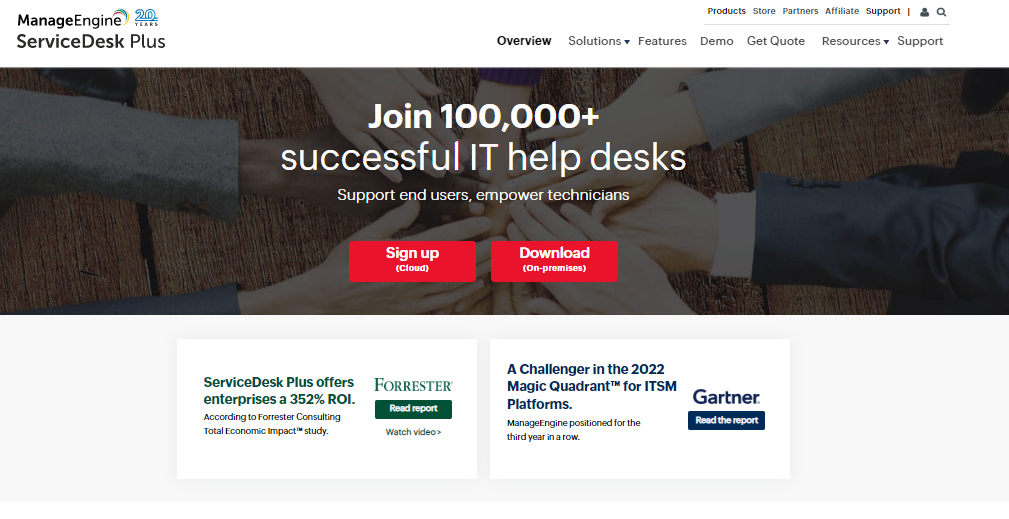1009x519 pixels.
Task: Click the Sign up (Cloud) button
Action: pyautogui.click(x=412, y=261)
